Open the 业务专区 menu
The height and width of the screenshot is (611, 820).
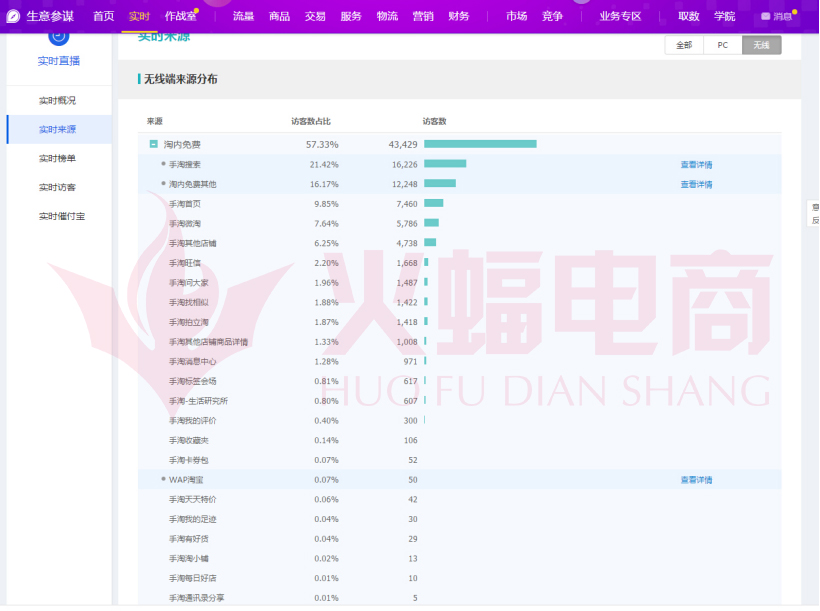(620, 16)
